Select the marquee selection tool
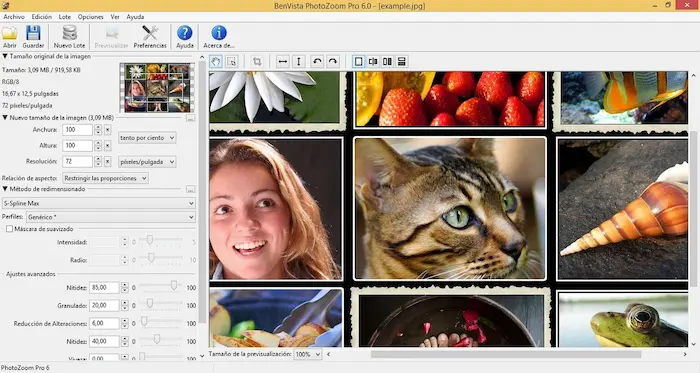The width and height of the screenshot is (700, 373). point(231,62)
